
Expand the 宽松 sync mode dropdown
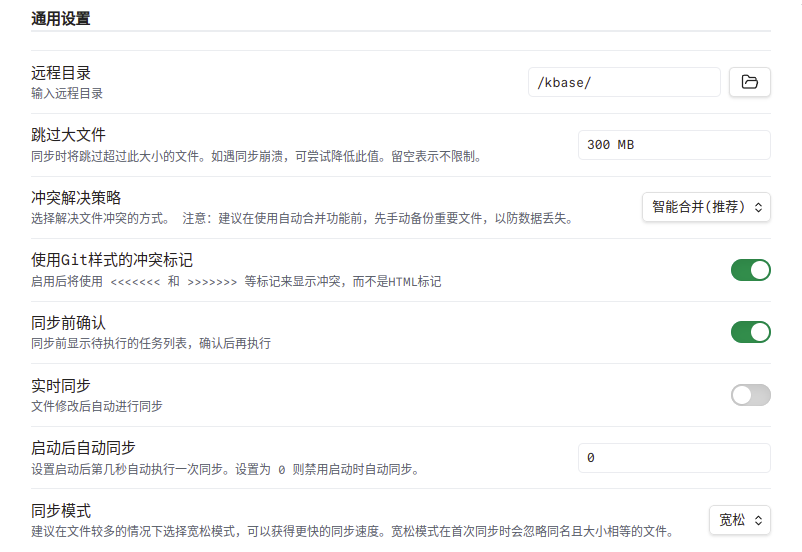pyautogui.click(x=740, y=520)
